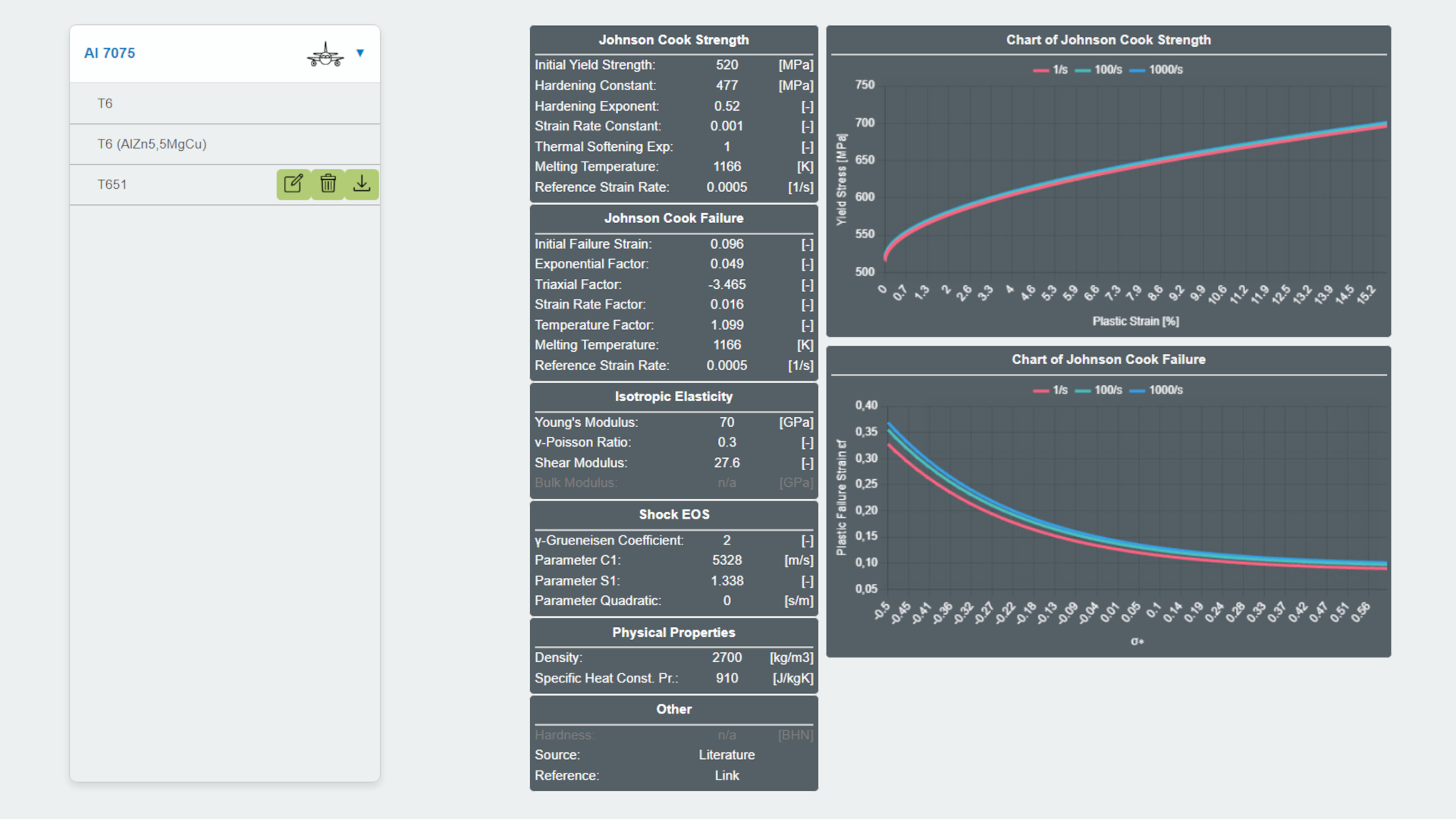This screenshot has height=819, width=1456.
Task: Click the Other table header
Action: [673, 709]
